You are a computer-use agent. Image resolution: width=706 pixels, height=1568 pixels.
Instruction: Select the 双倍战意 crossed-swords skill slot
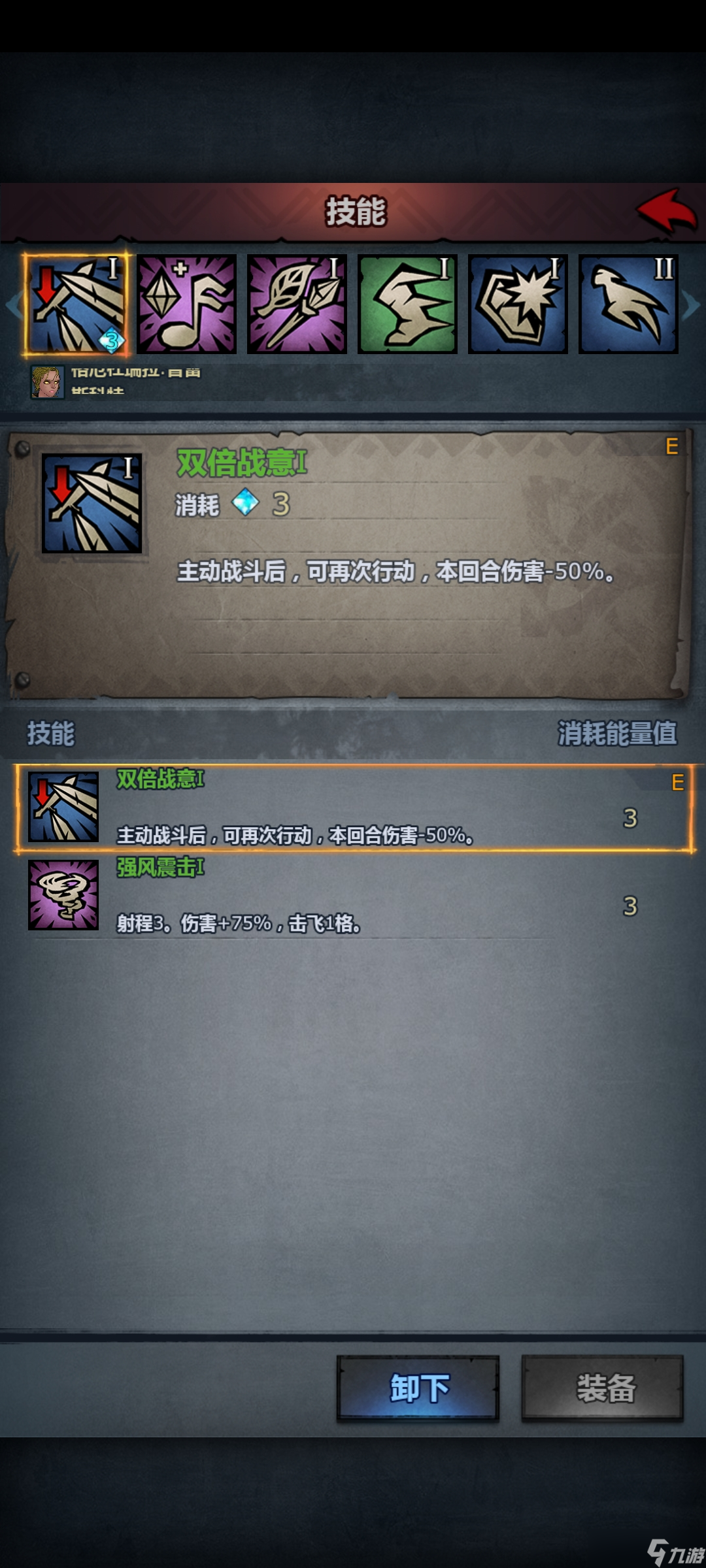pos(77,304)
